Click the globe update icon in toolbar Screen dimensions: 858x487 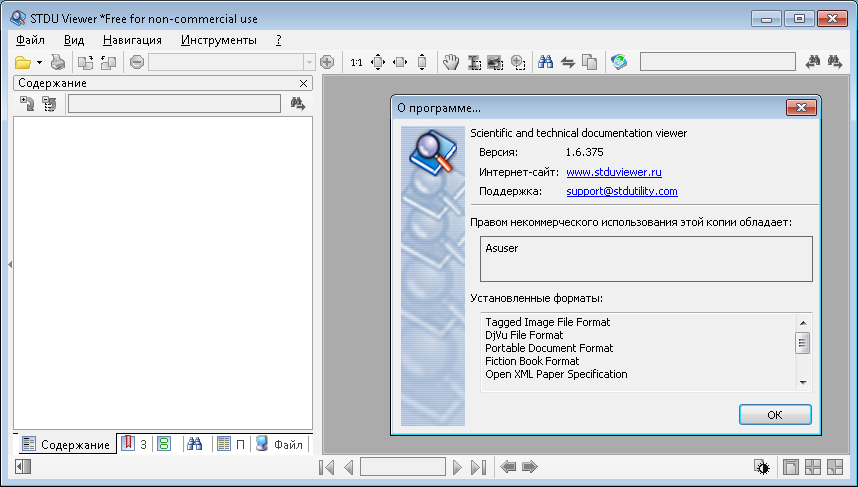(x=619, y=62)
